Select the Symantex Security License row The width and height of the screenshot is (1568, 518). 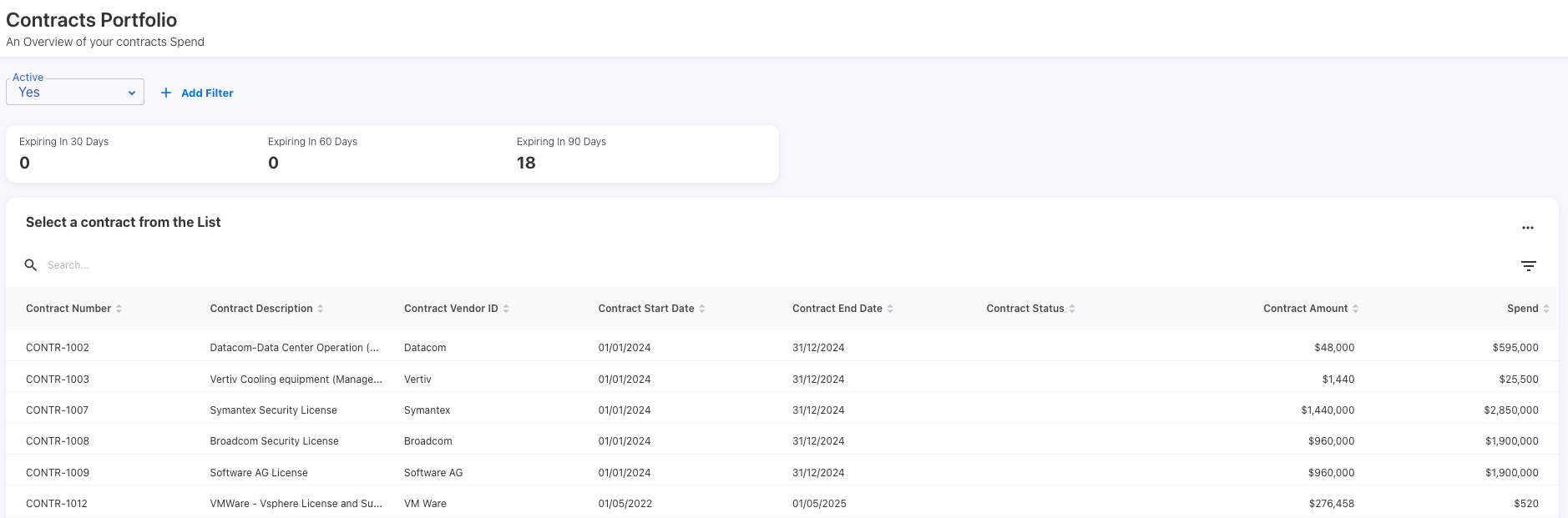tap(273, 410)
